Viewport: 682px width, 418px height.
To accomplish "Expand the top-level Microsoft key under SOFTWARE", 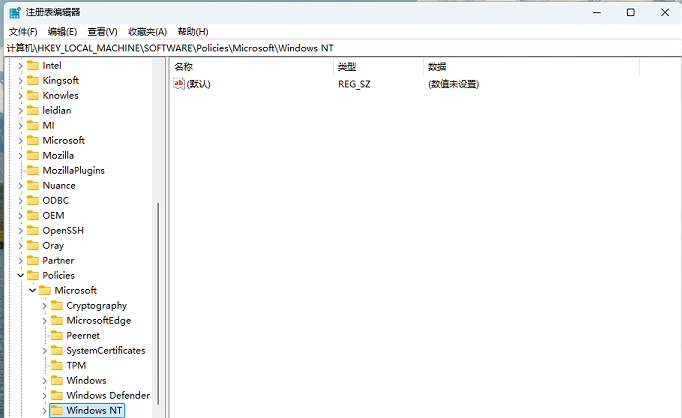I will tap(20, 141).
